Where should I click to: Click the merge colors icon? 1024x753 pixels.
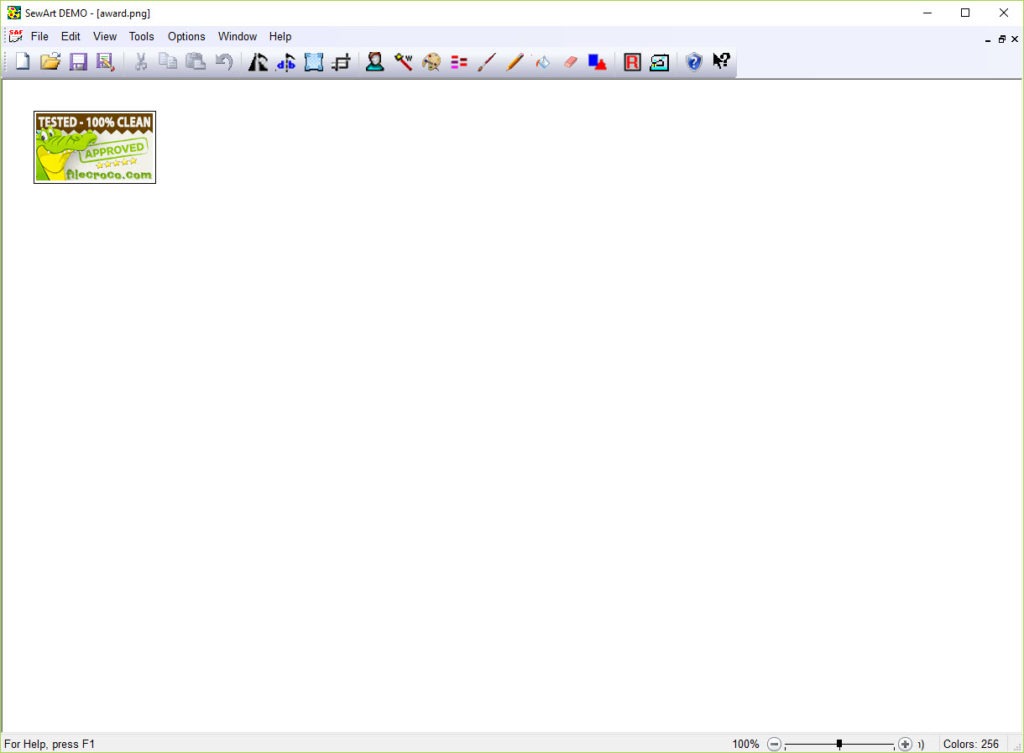(x=459, y=62)
